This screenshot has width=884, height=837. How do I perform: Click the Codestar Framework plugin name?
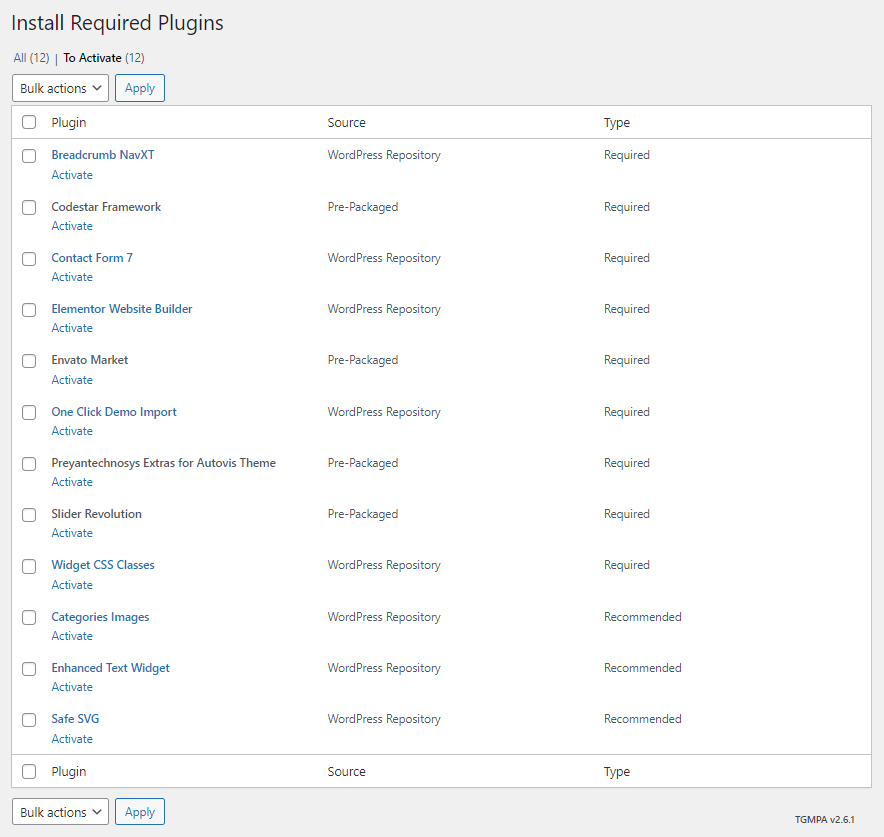tap(106, 207)
